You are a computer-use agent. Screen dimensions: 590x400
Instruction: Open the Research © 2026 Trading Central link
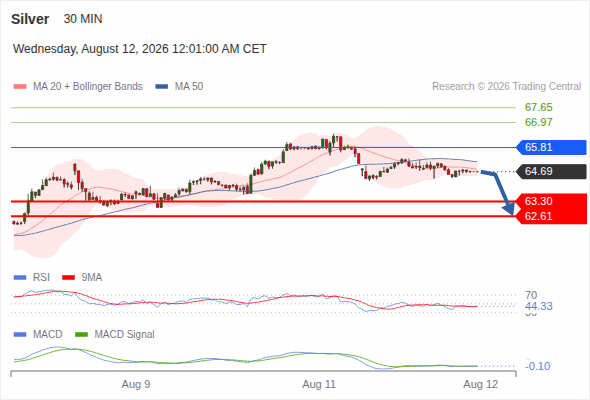(506, 87)
